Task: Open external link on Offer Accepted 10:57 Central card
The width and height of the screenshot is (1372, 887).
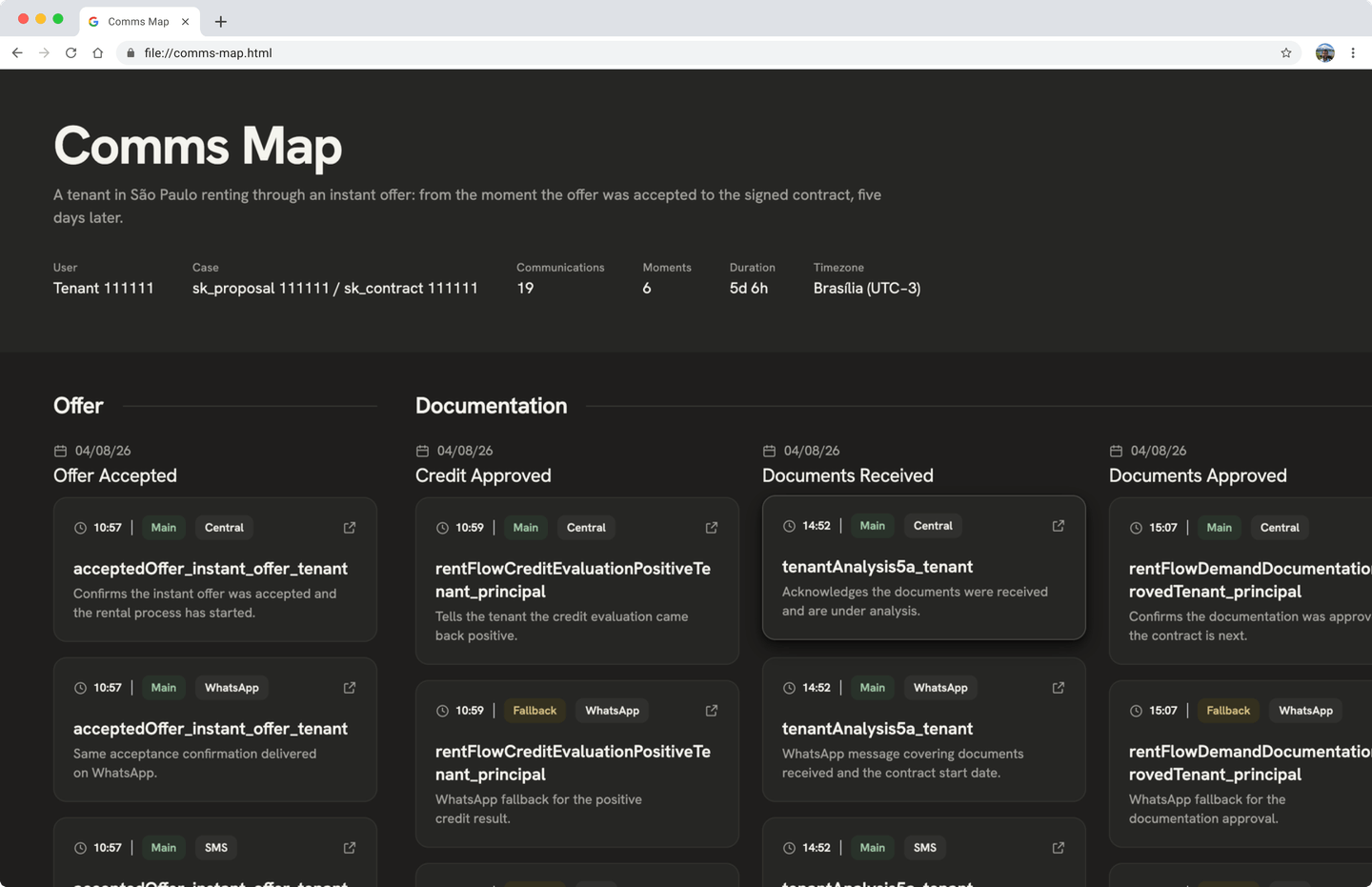Action: [x=350, y=528]
